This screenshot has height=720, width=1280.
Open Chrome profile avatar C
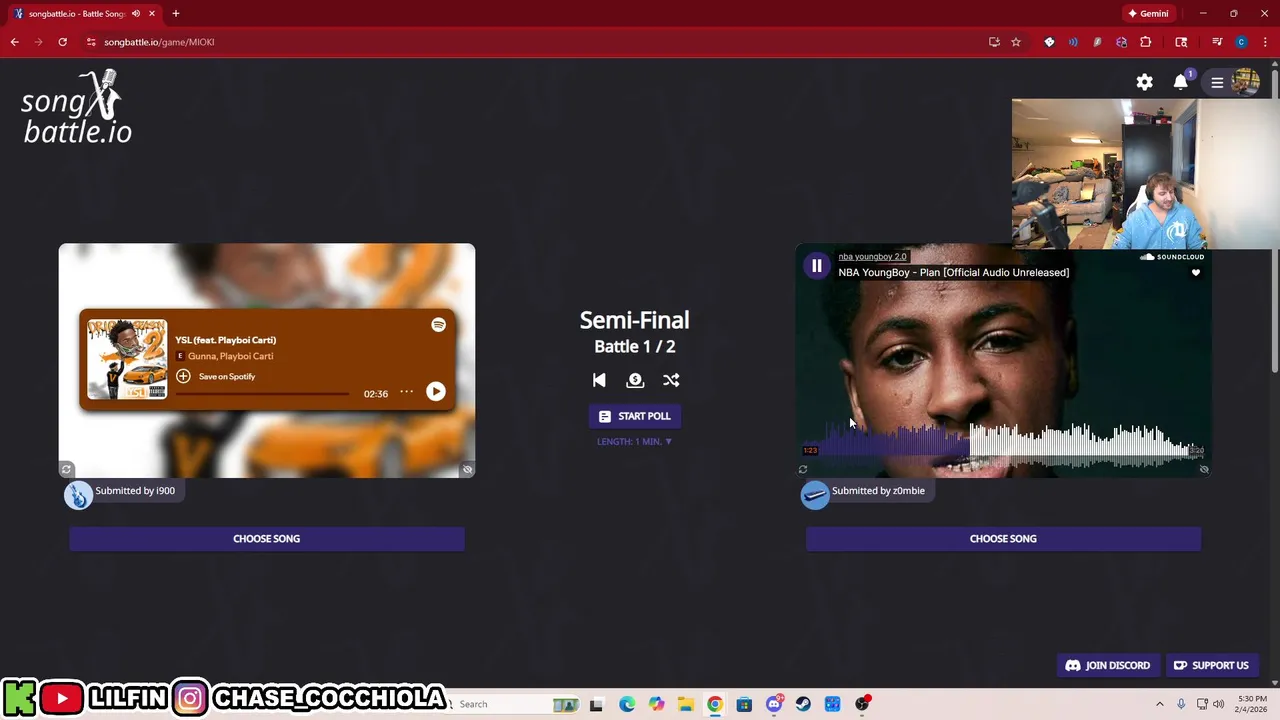[x=1241, y=42]
